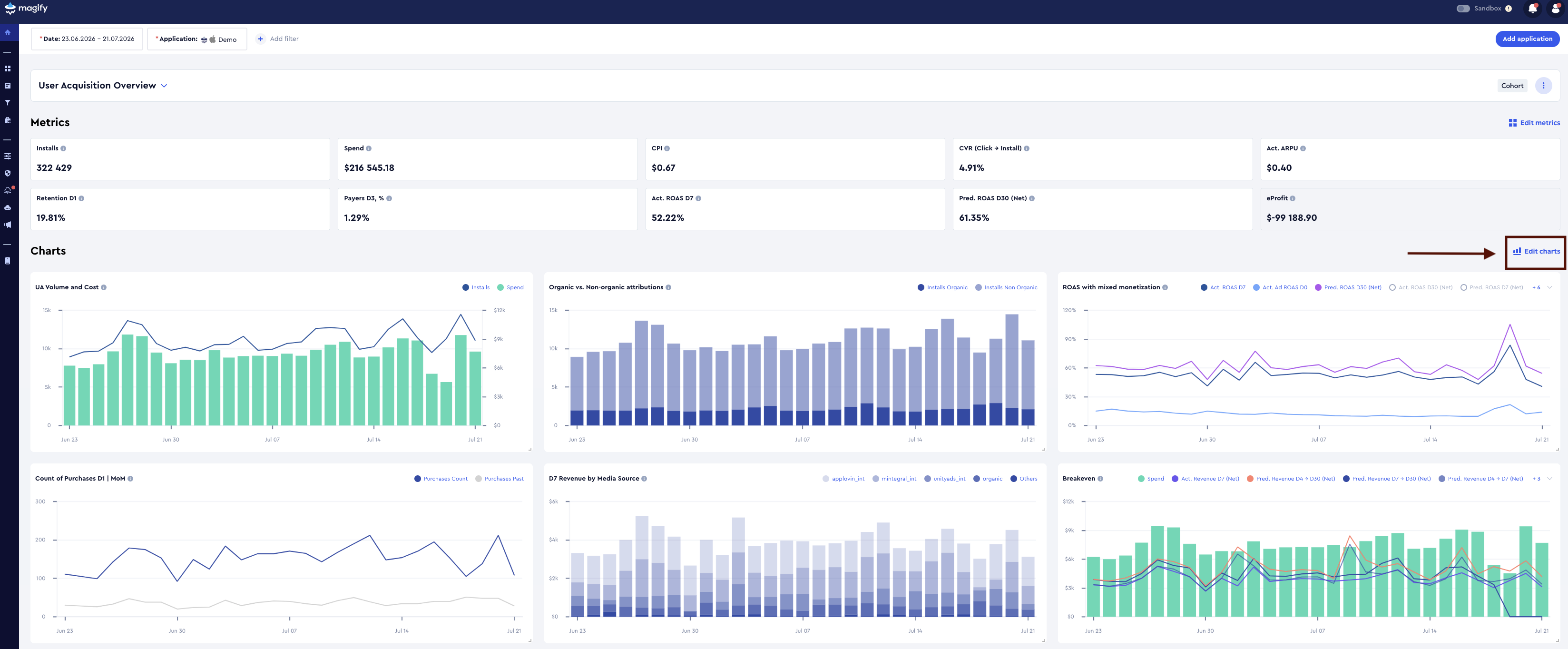The image size is (1568, 649).
Task: Click the Breakeven Spend green legend dot
Action: pos(1141,479)
